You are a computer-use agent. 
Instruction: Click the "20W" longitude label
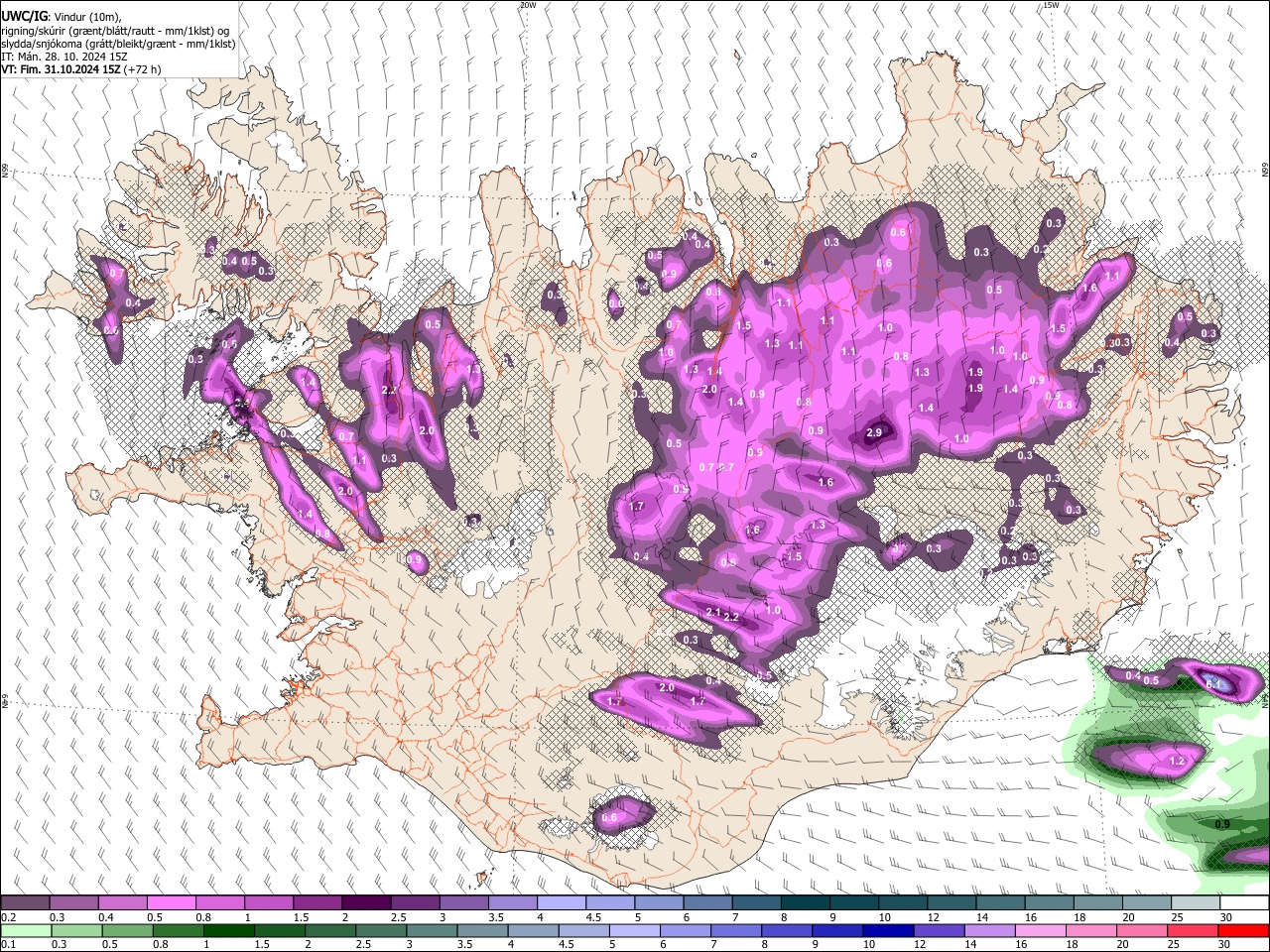click(528, 5)
